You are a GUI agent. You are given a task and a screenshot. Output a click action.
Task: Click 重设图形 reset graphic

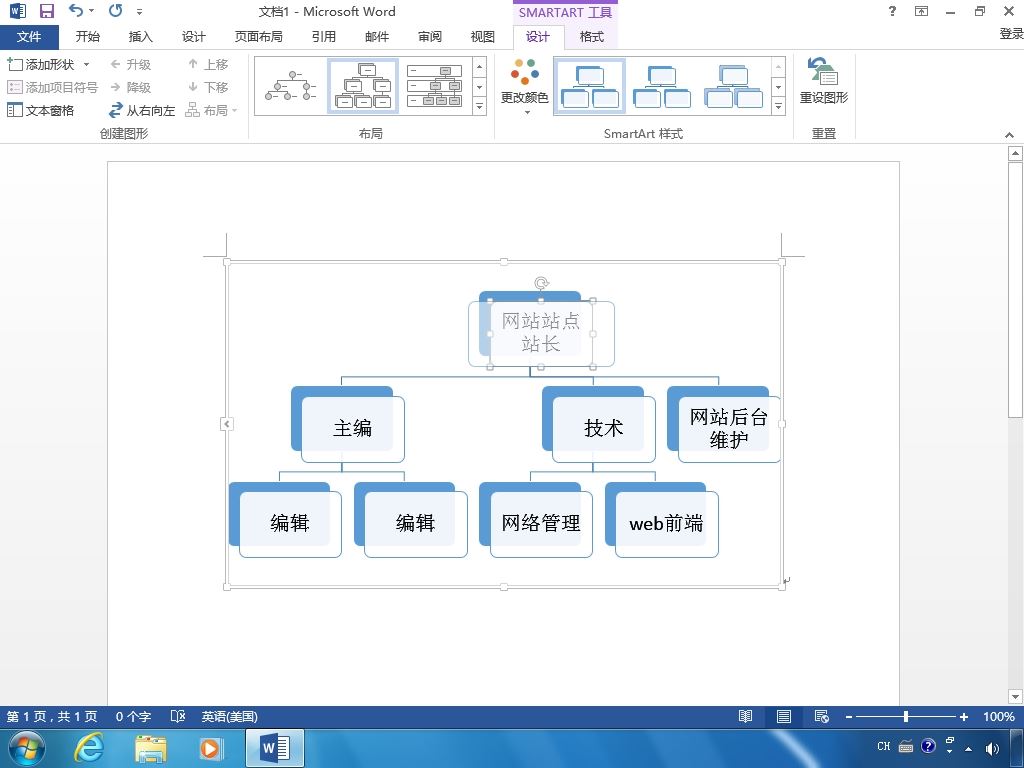tap(824, 81)
